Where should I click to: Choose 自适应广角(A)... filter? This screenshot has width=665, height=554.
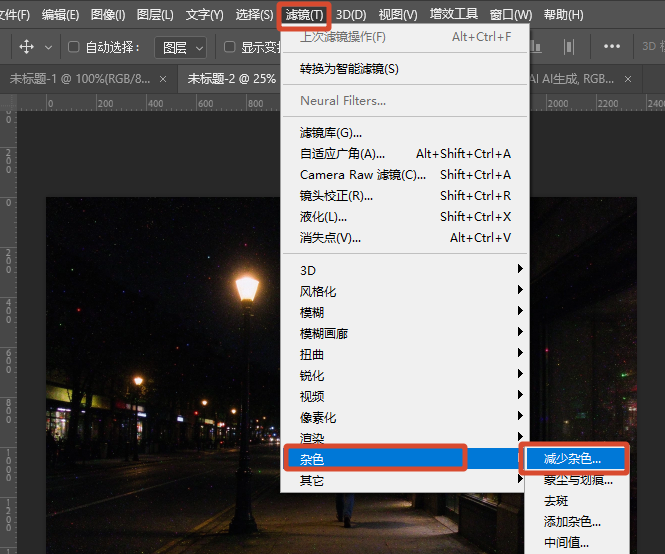point(405,154)
